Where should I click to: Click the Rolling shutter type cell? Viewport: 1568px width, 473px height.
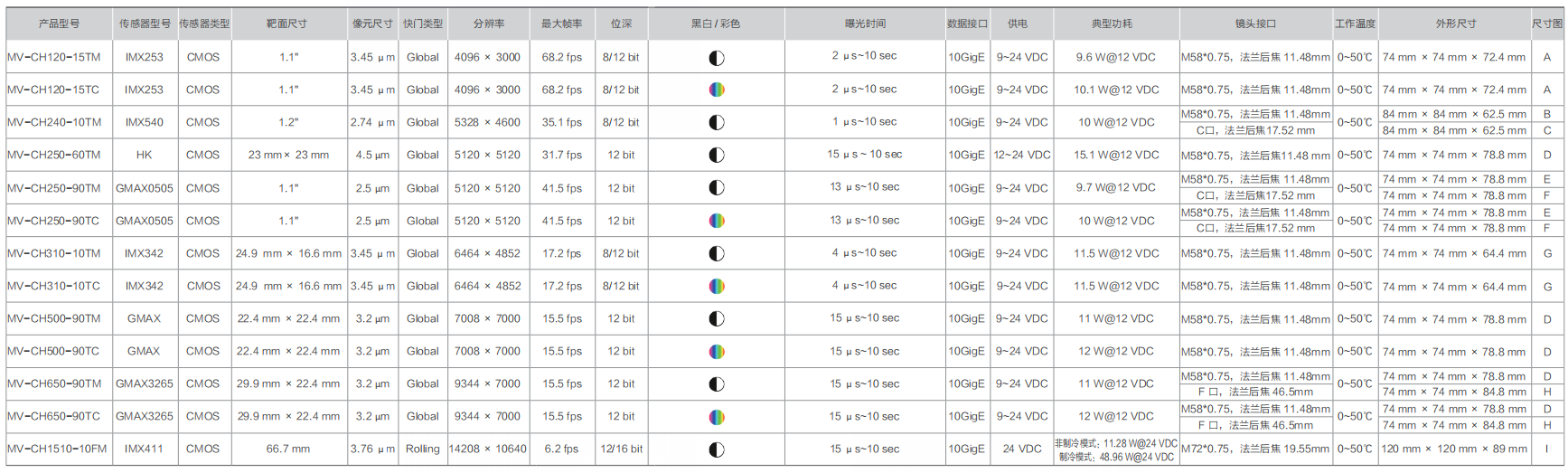click(422, 449)
